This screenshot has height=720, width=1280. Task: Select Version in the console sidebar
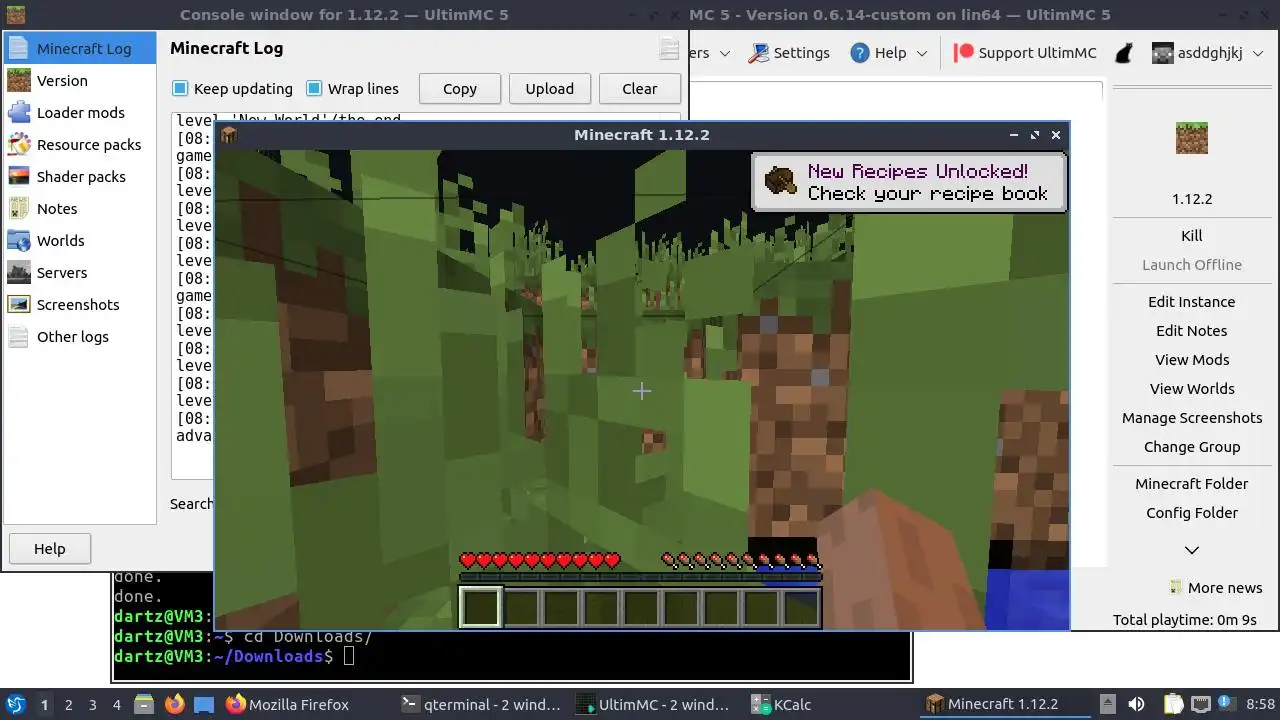[80, 81]
